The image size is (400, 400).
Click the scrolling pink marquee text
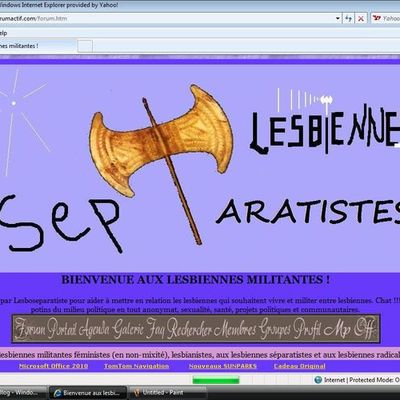pyautogui.click(x=200, y=355)
